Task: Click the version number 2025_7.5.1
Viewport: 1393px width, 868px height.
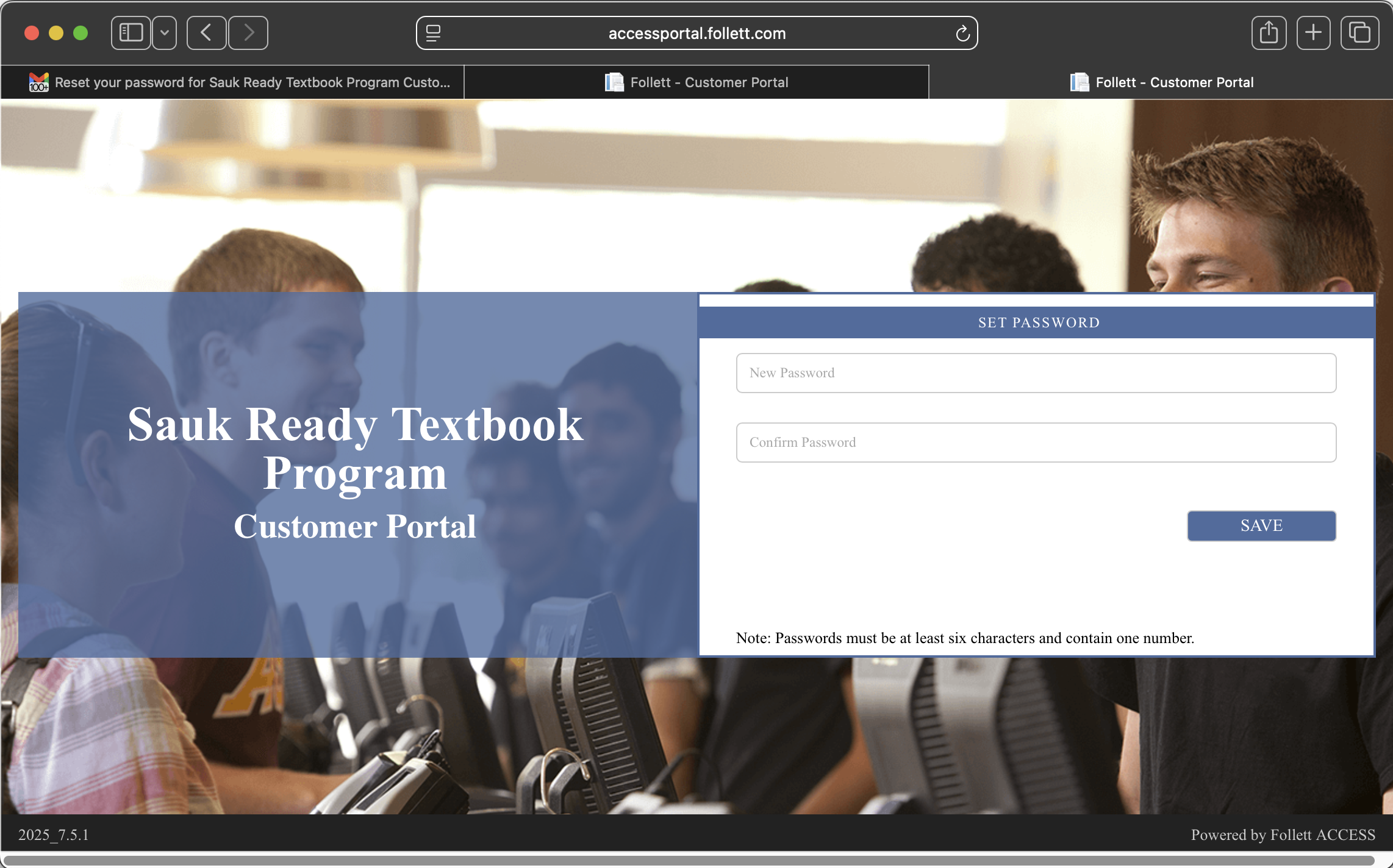Action: tap(54, 834)
